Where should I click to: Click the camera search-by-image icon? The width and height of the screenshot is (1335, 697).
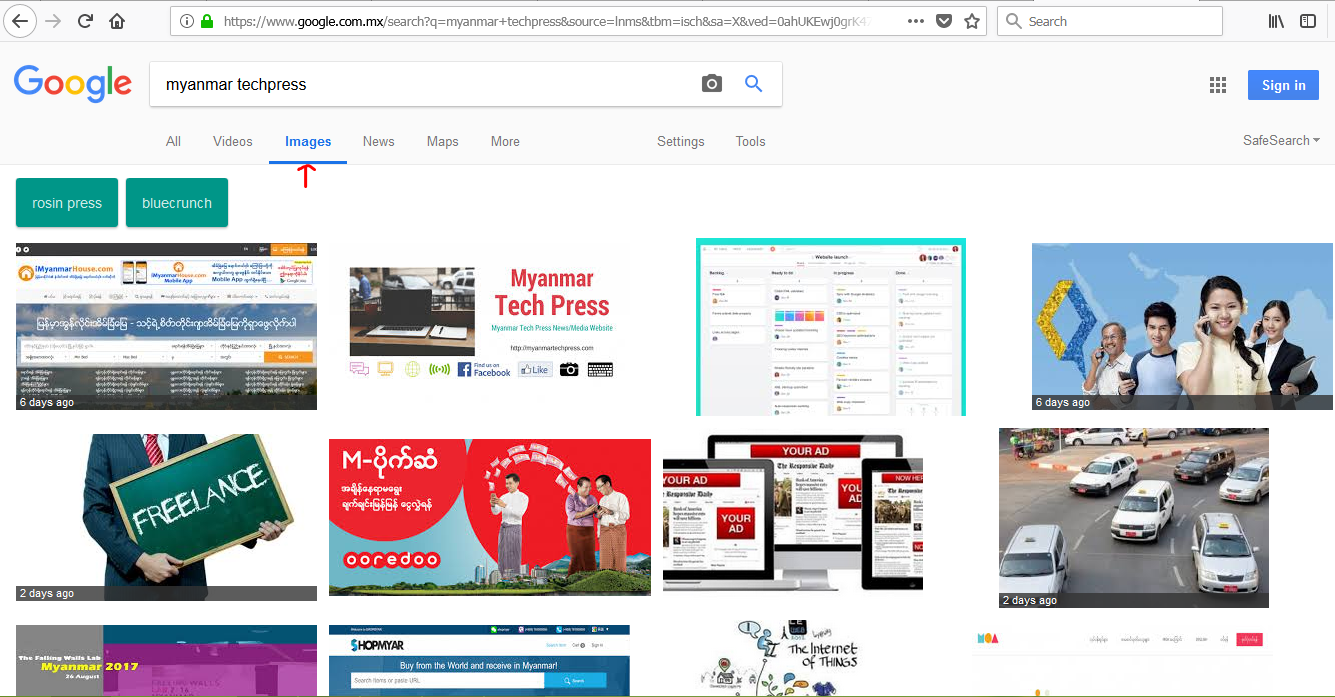(x=711, y=84)
